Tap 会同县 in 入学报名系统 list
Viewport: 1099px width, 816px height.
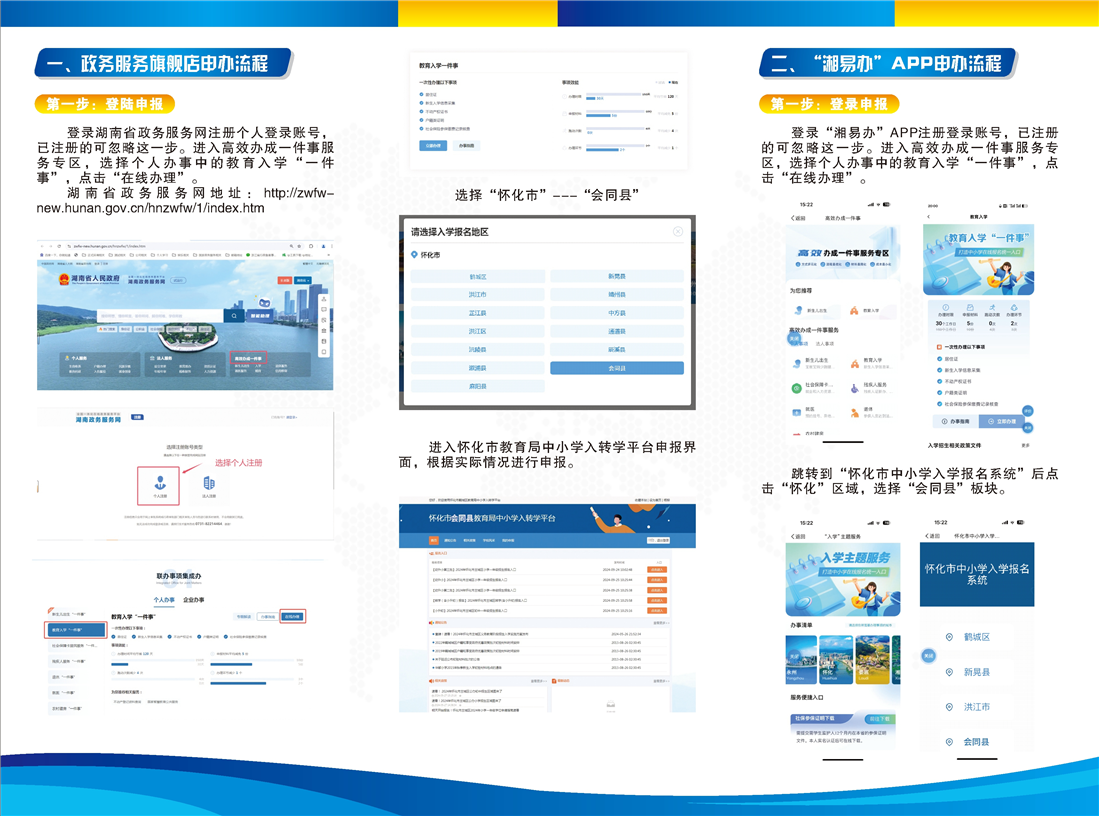tap(976, 742)
